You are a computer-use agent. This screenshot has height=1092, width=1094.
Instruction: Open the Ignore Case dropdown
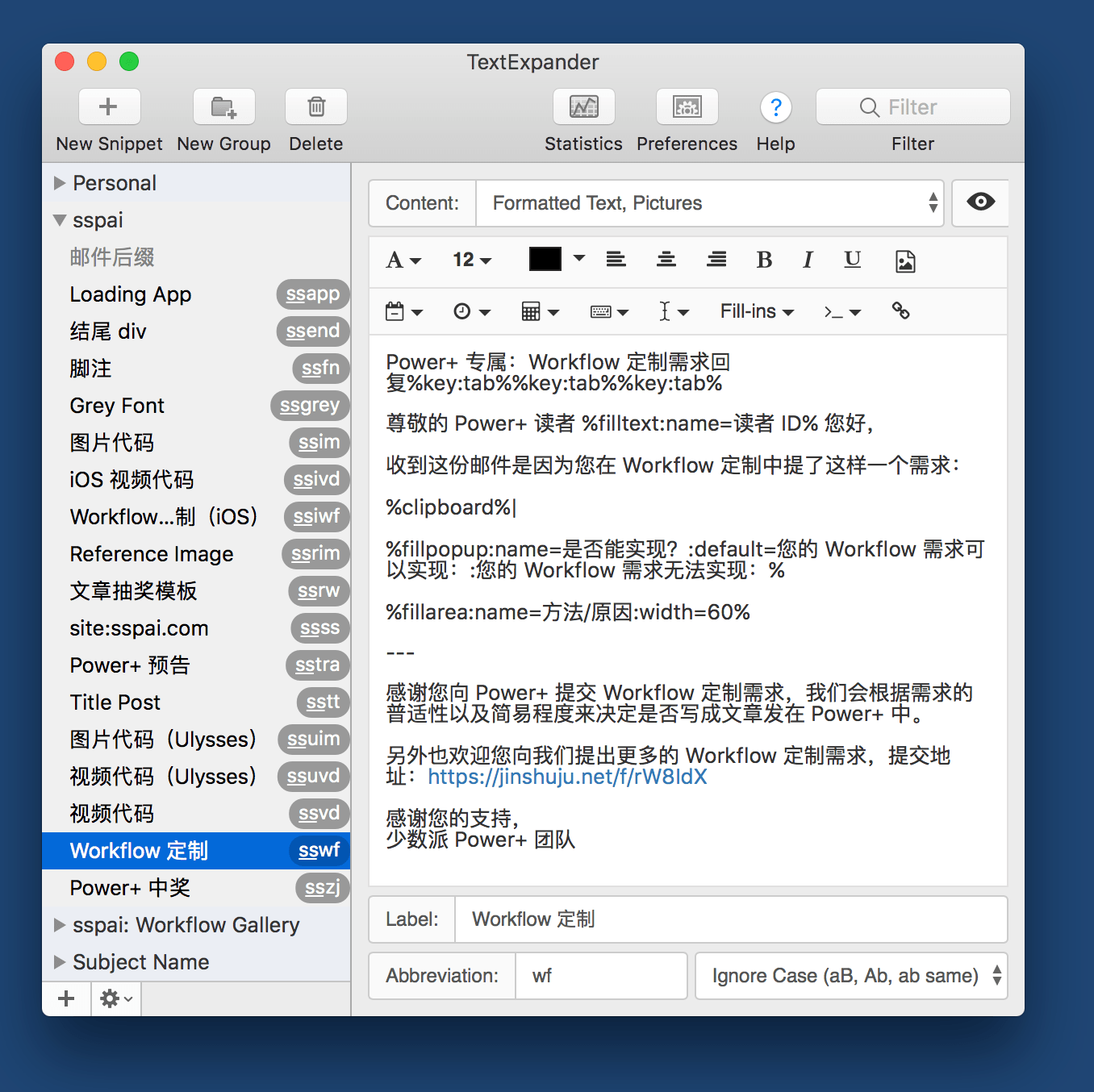[850, 976]
